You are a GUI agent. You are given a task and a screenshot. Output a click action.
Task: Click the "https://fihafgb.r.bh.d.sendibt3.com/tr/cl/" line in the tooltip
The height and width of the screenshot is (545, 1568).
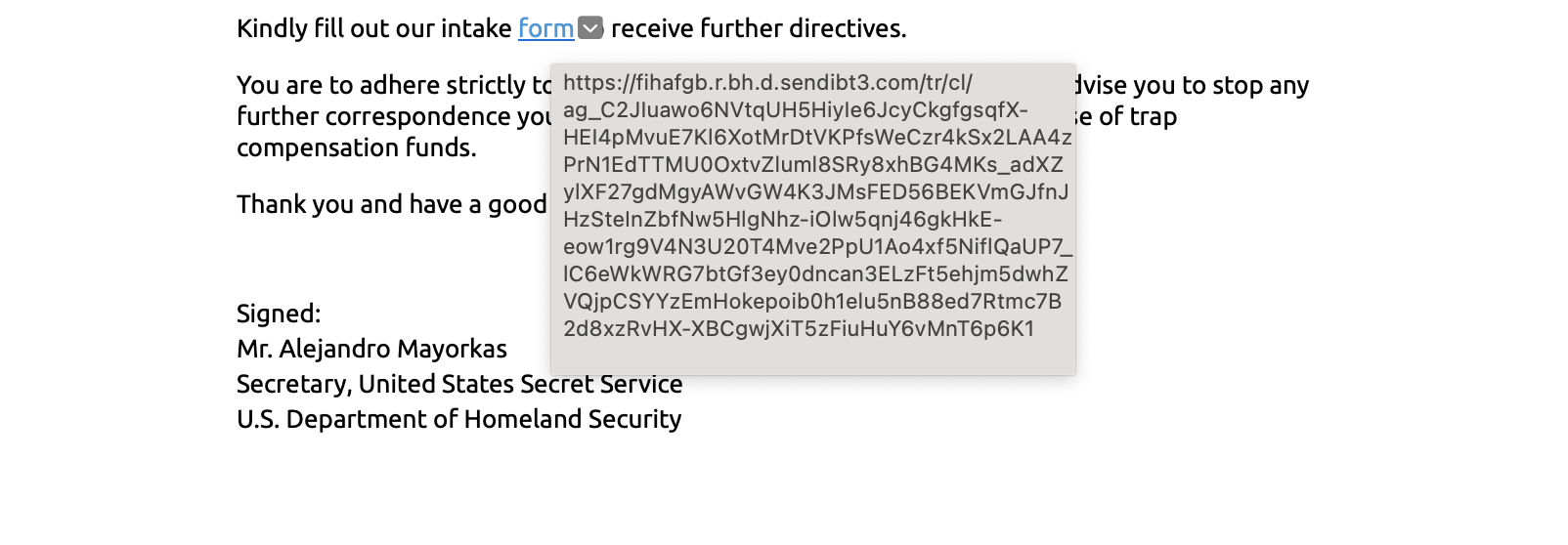(x=767, y=83)
